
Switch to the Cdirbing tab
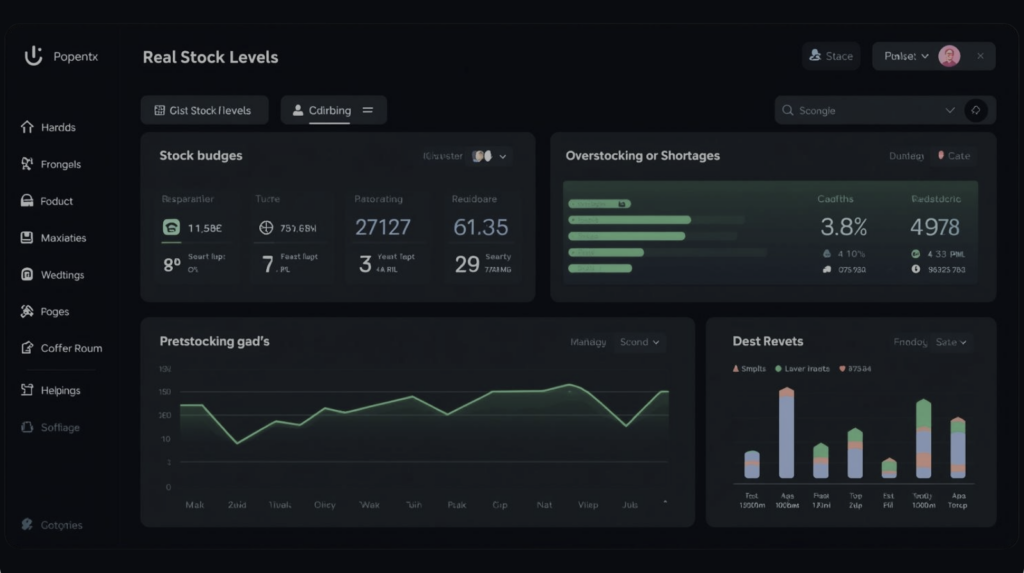click(x=334, y=110)
